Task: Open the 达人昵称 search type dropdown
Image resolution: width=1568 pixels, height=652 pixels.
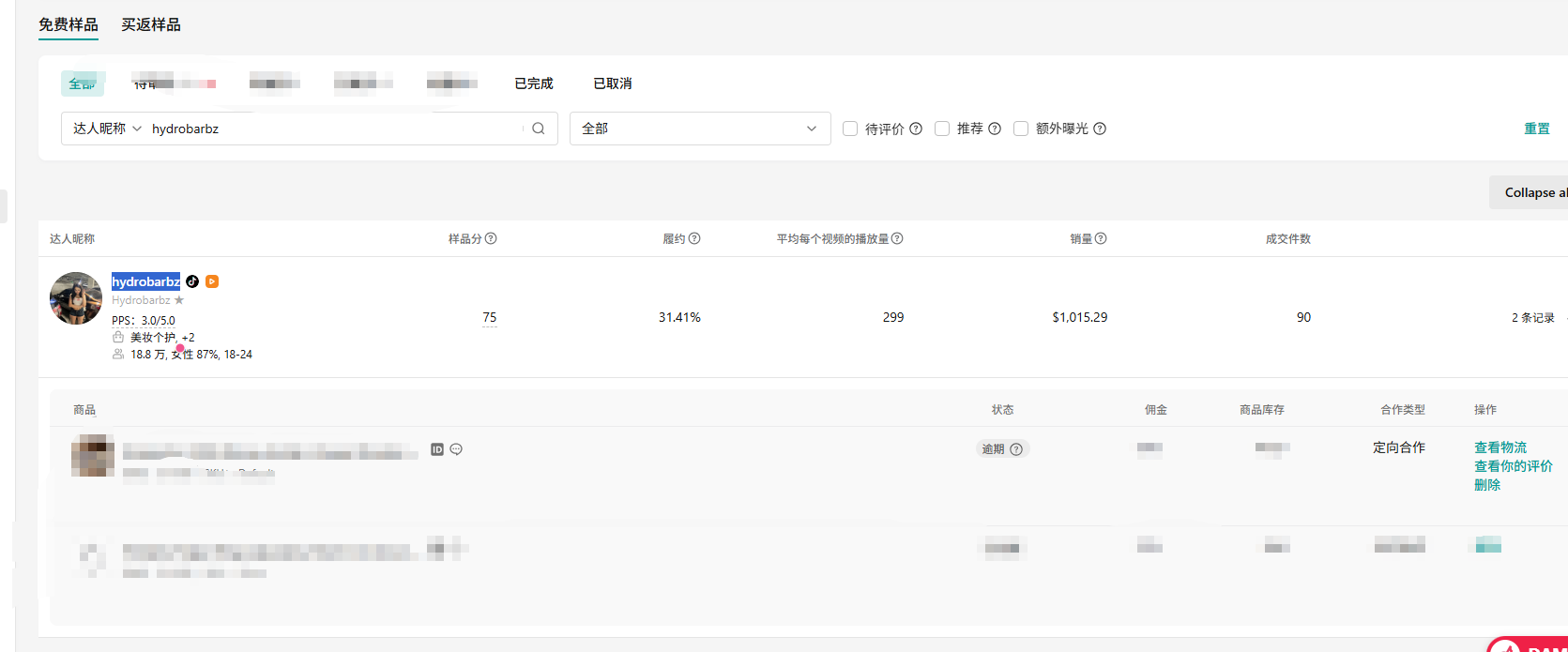Action: pos(107,129)
